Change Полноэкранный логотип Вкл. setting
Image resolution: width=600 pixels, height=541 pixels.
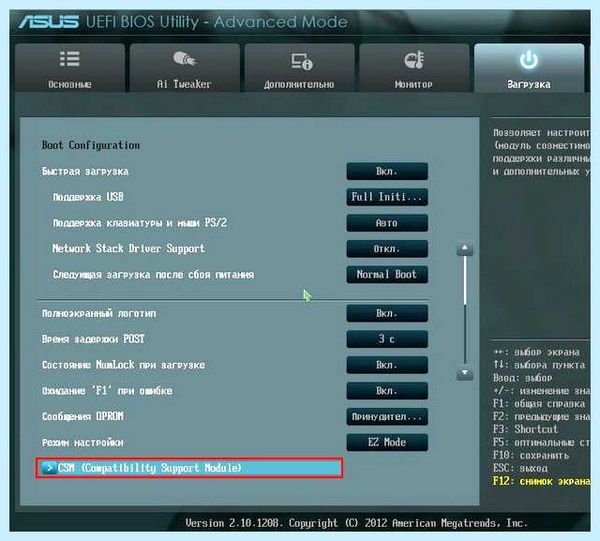387,313
